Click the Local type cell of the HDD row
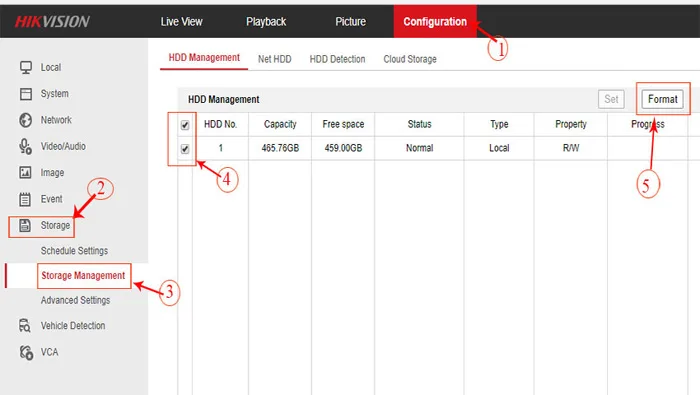The height and width of the screenshot is (395, 700). tap(499, 148)
